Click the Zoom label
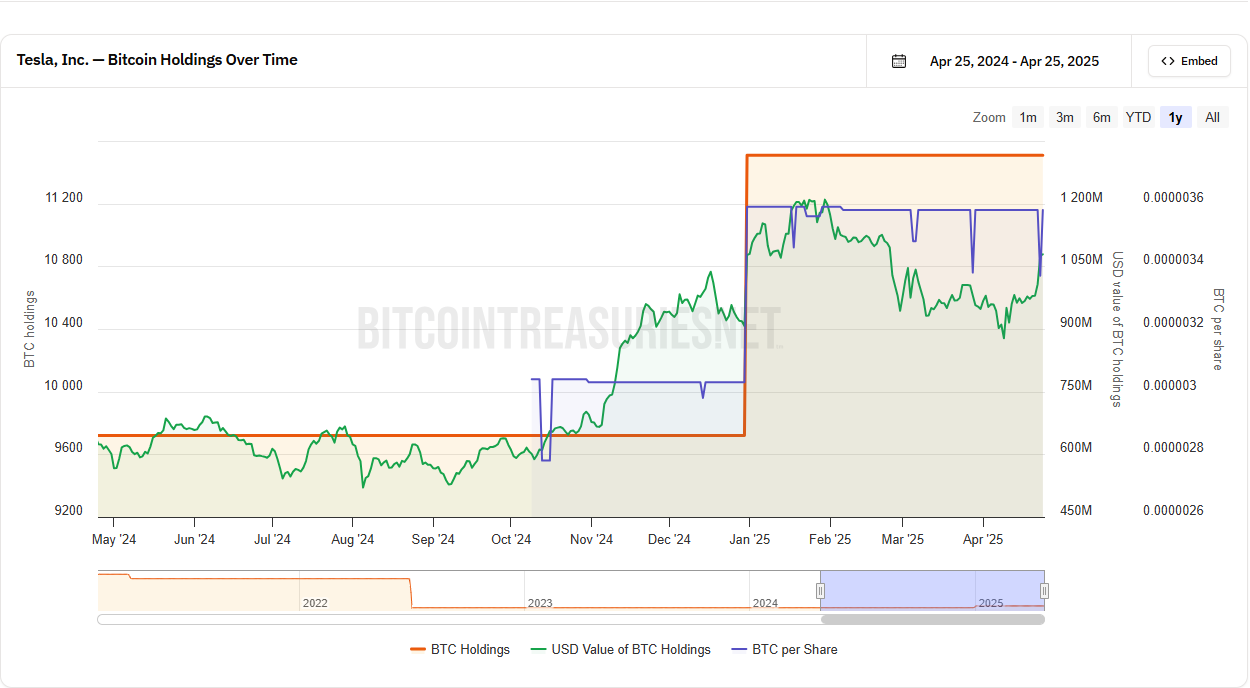The width and height of the screenshot is (1250, 688). [989, 117]
